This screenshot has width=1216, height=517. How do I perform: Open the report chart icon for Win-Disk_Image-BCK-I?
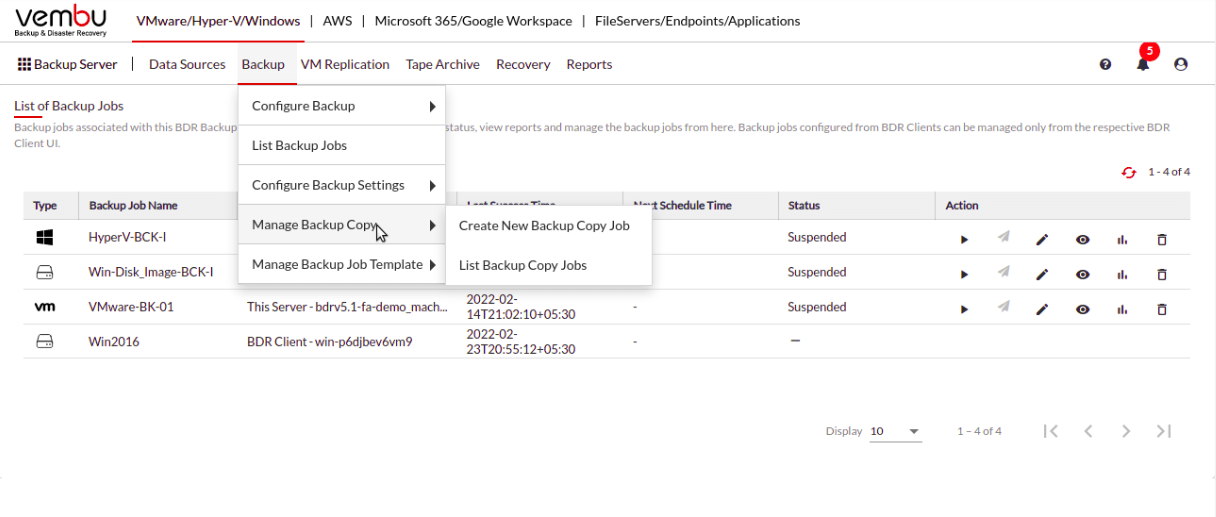click(1122, 274)
